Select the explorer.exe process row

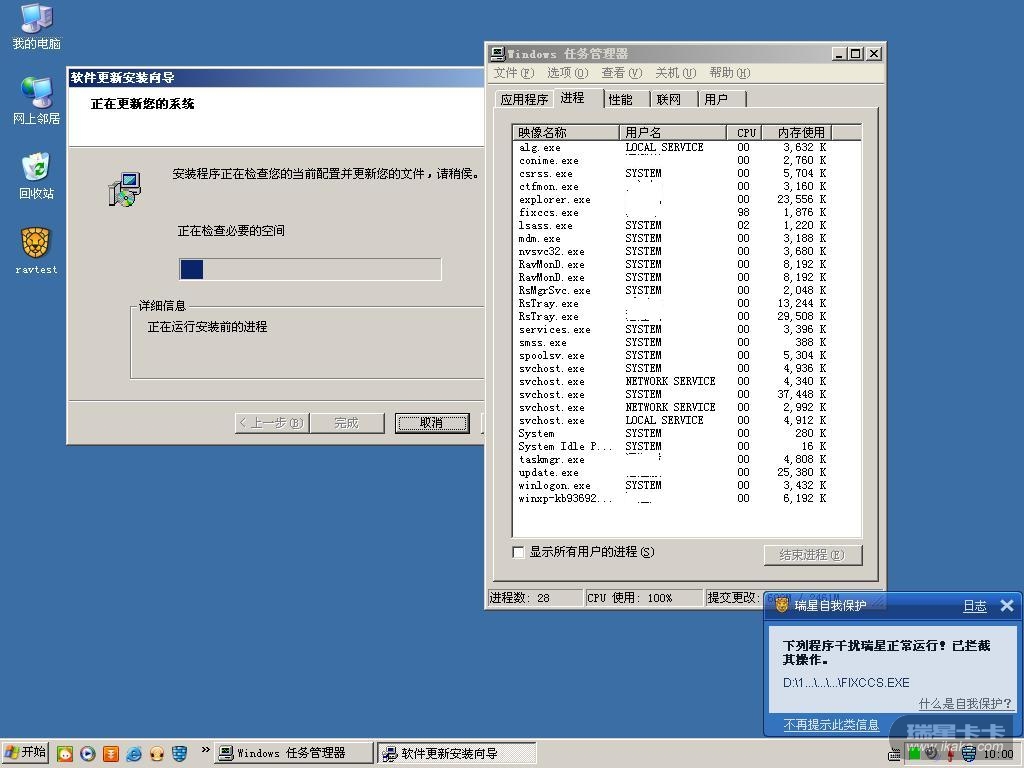[x=673, y=199]
